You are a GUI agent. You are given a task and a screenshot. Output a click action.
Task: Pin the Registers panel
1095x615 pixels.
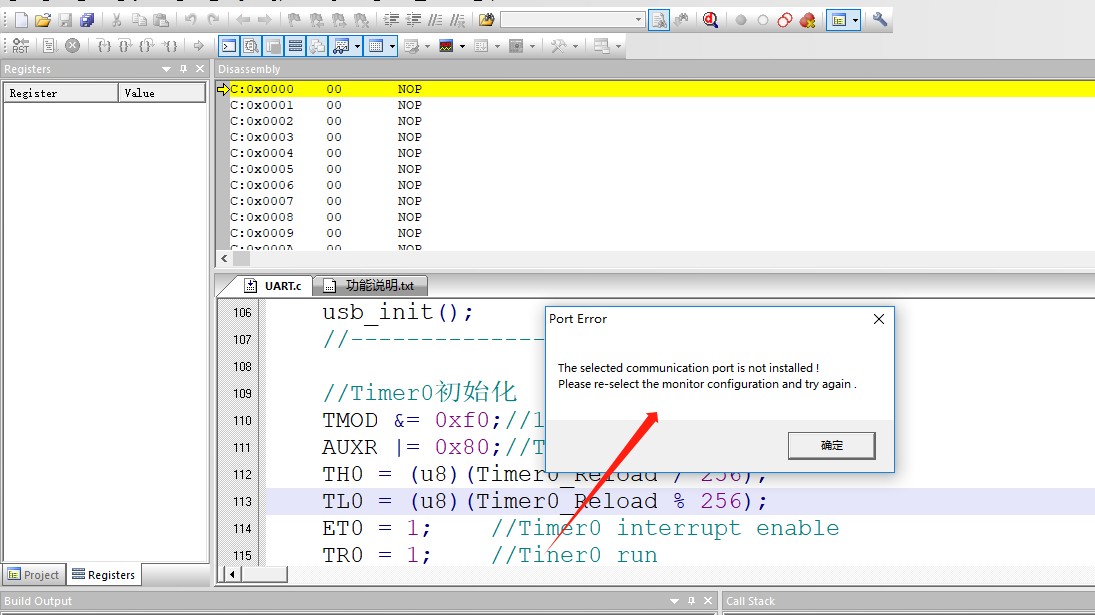183,69
